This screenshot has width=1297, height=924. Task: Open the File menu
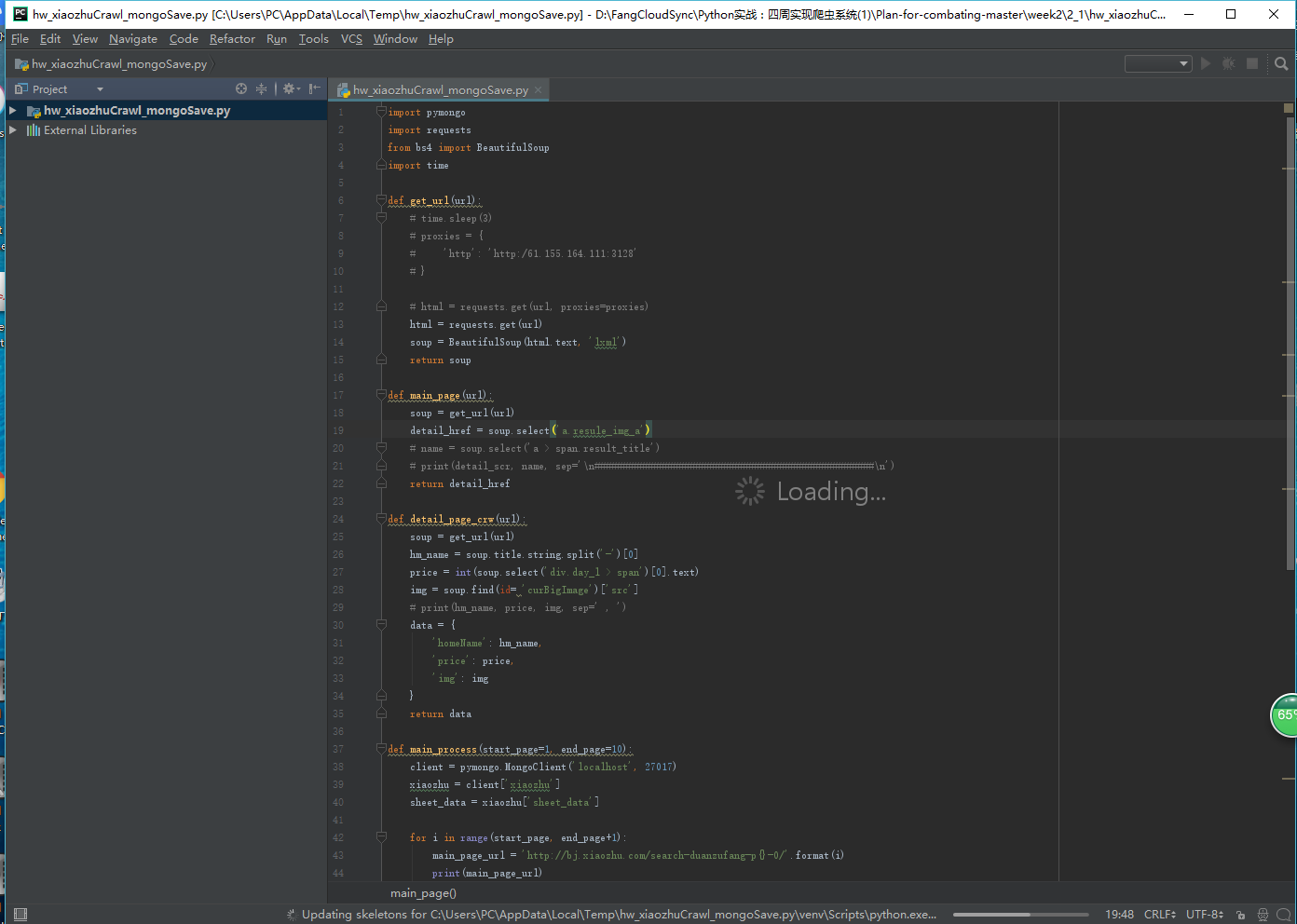click(x=20, y=39)
